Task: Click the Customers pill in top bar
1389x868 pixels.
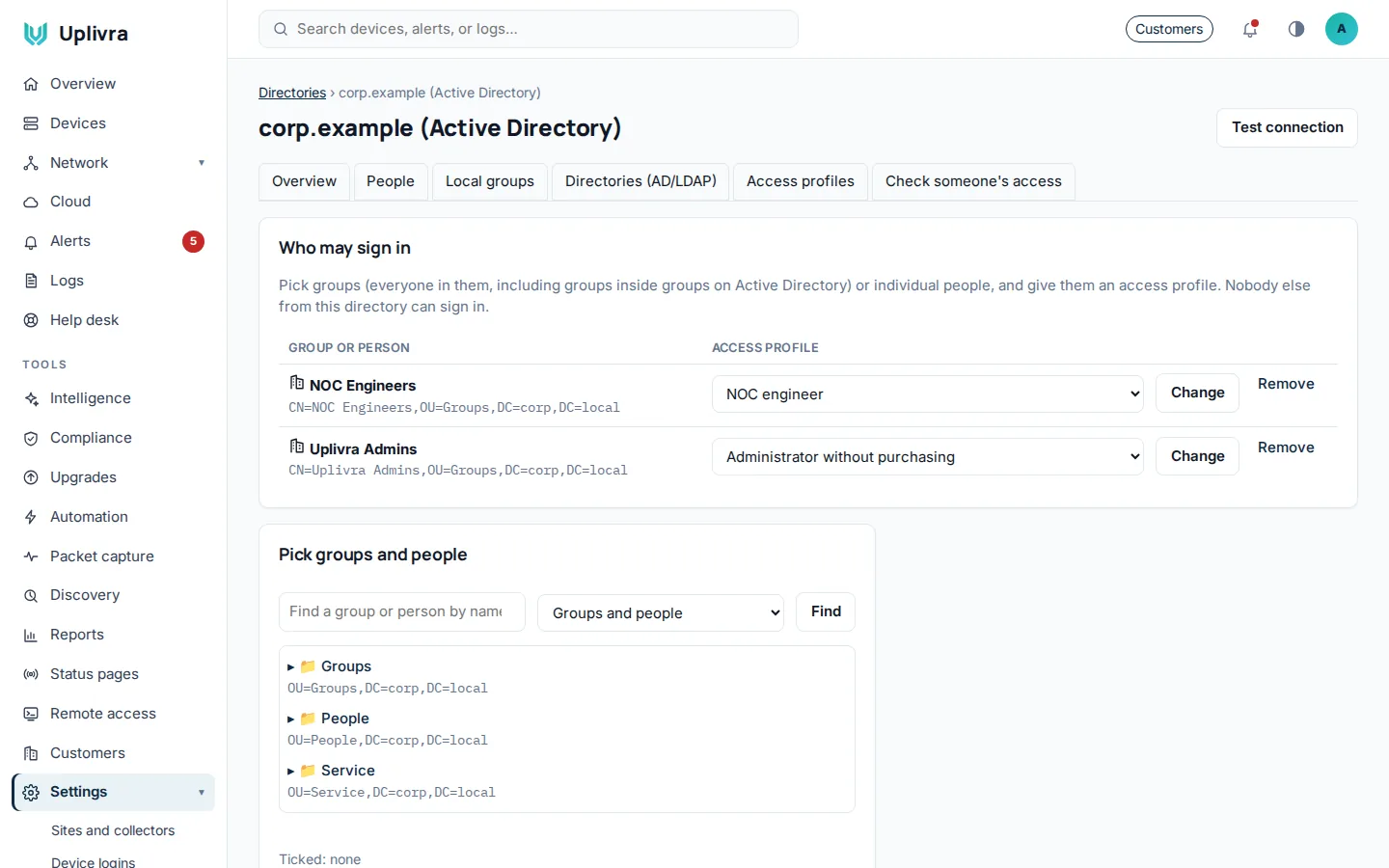Action: (x=1169, y=29)
